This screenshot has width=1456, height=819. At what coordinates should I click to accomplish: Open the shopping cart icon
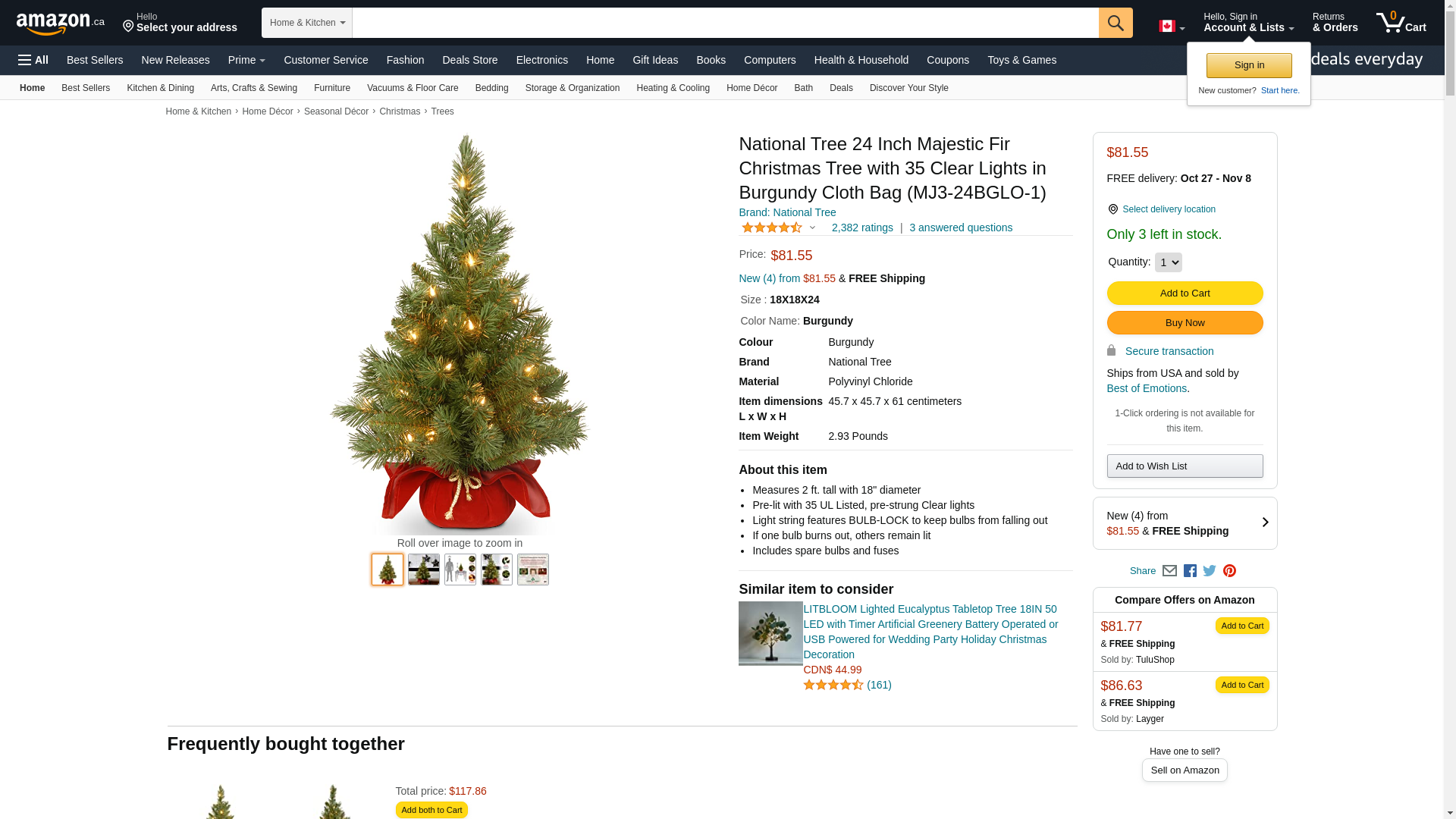tap(1401, 23)
